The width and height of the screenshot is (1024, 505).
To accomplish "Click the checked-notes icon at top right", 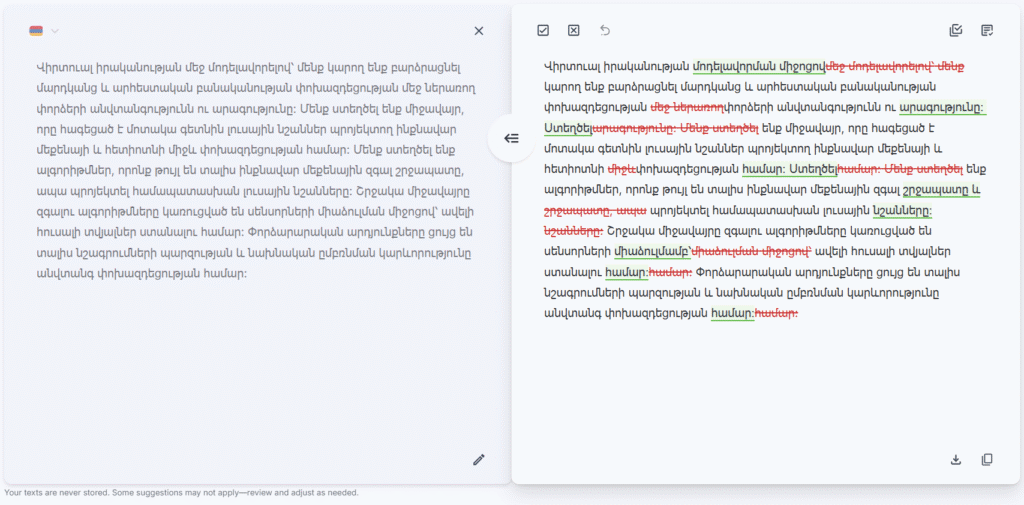I will [987, 31].
